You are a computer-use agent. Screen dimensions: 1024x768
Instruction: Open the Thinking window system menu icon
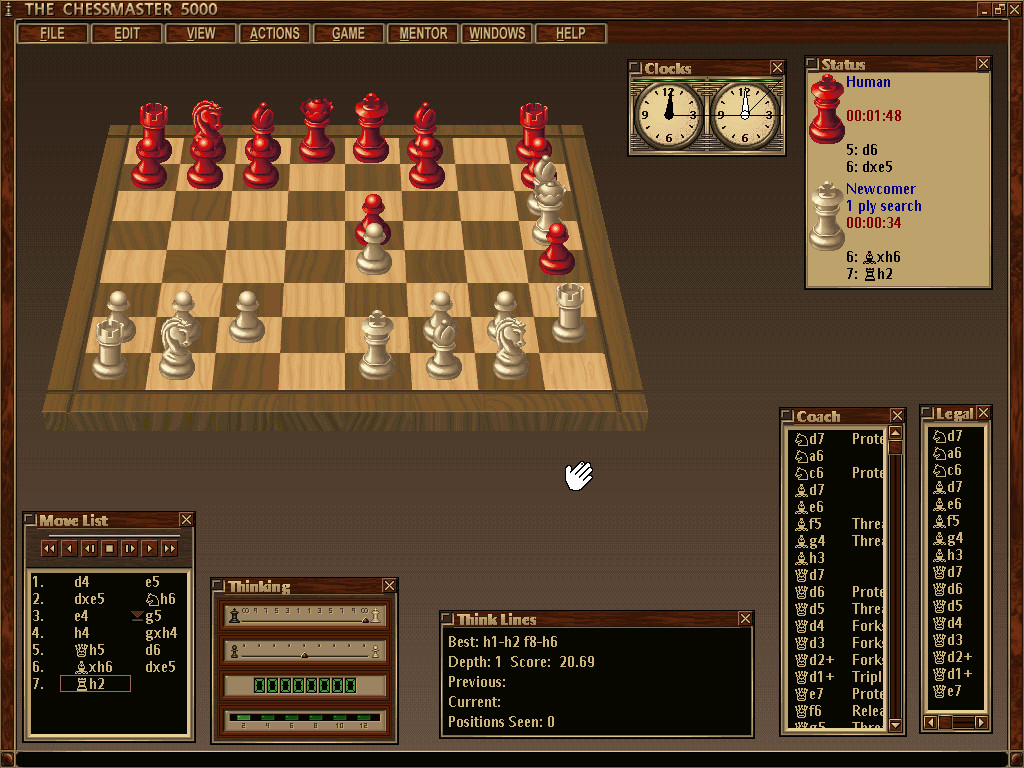(219, 585)
